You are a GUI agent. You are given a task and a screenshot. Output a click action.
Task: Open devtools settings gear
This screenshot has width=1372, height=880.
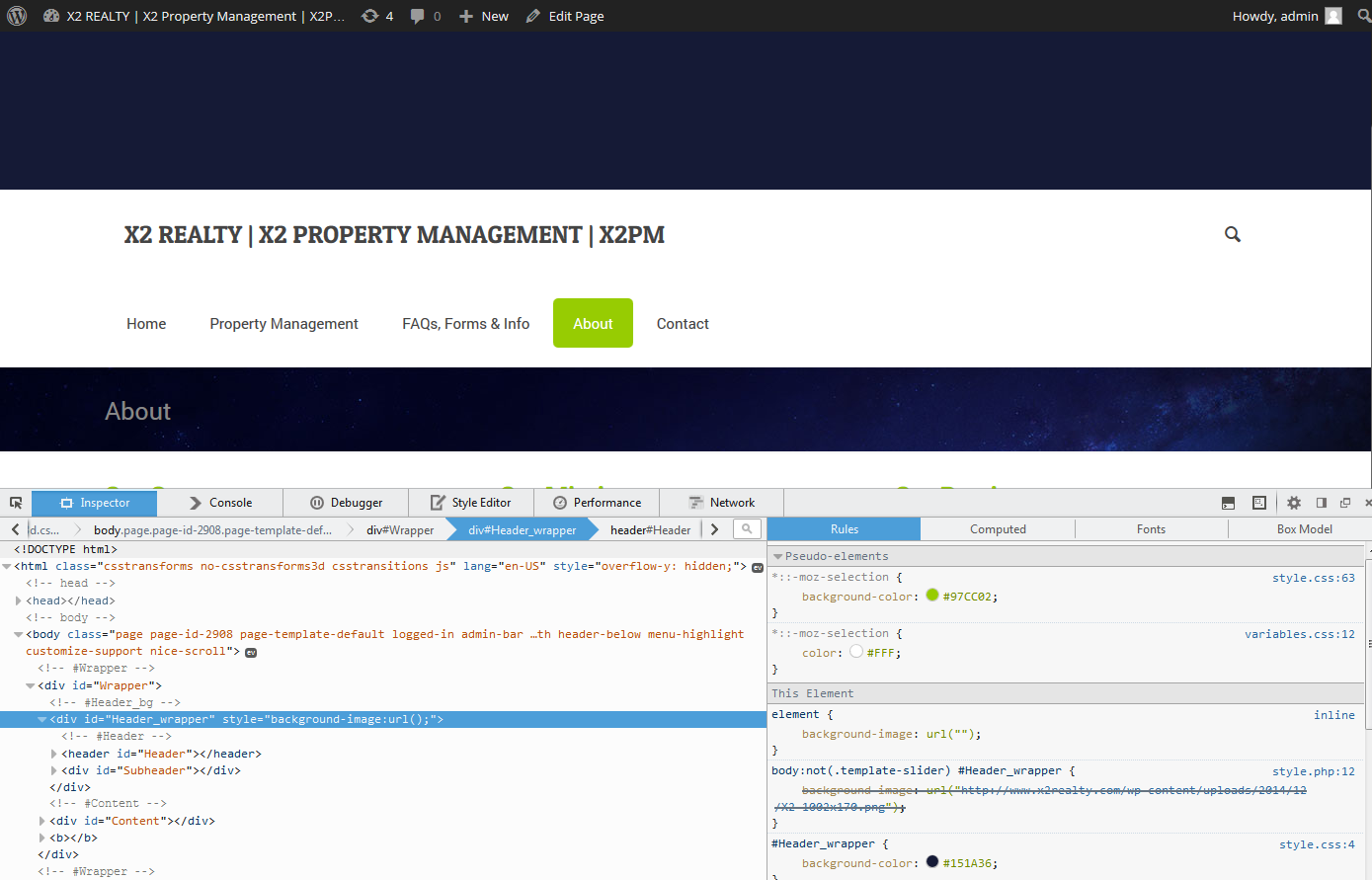(x=1294, y=503)
